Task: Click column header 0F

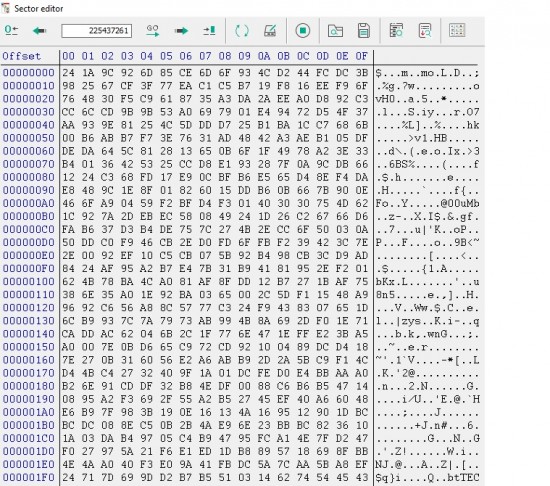Action: (x=361, y=56)
